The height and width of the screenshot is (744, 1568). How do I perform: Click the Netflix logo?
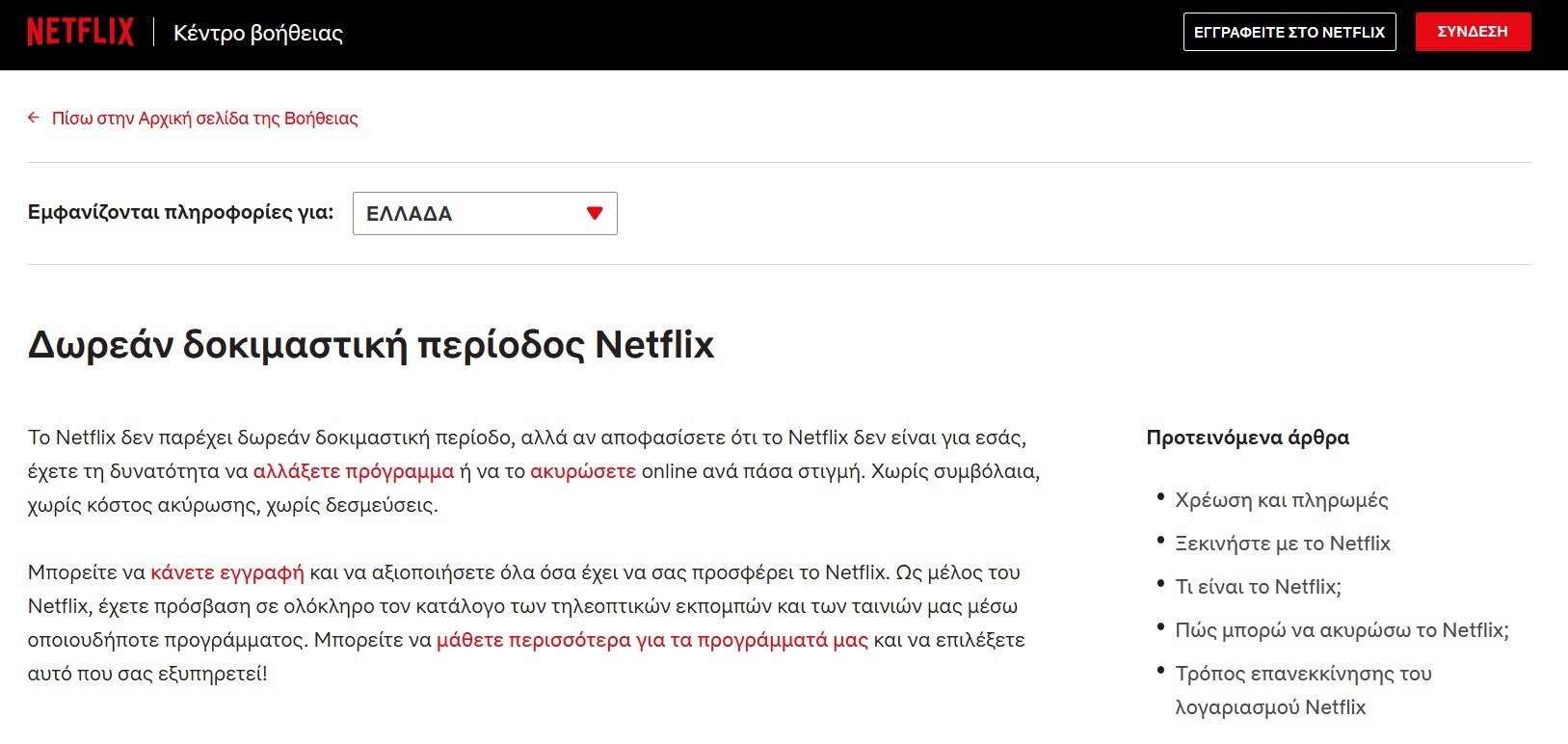[81, 32]
